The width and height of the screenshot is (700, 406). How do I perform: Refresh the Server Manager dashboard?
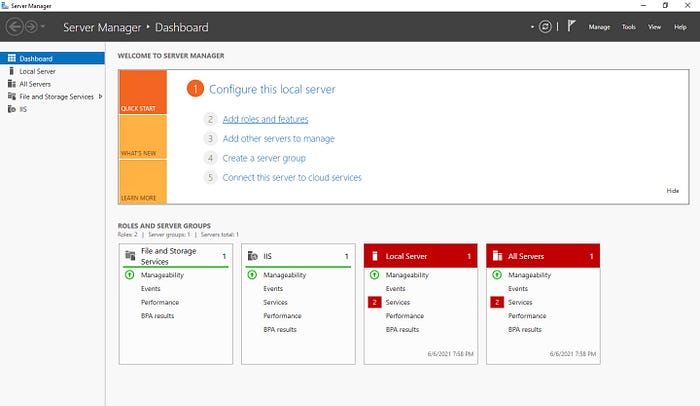pos(545,27)
